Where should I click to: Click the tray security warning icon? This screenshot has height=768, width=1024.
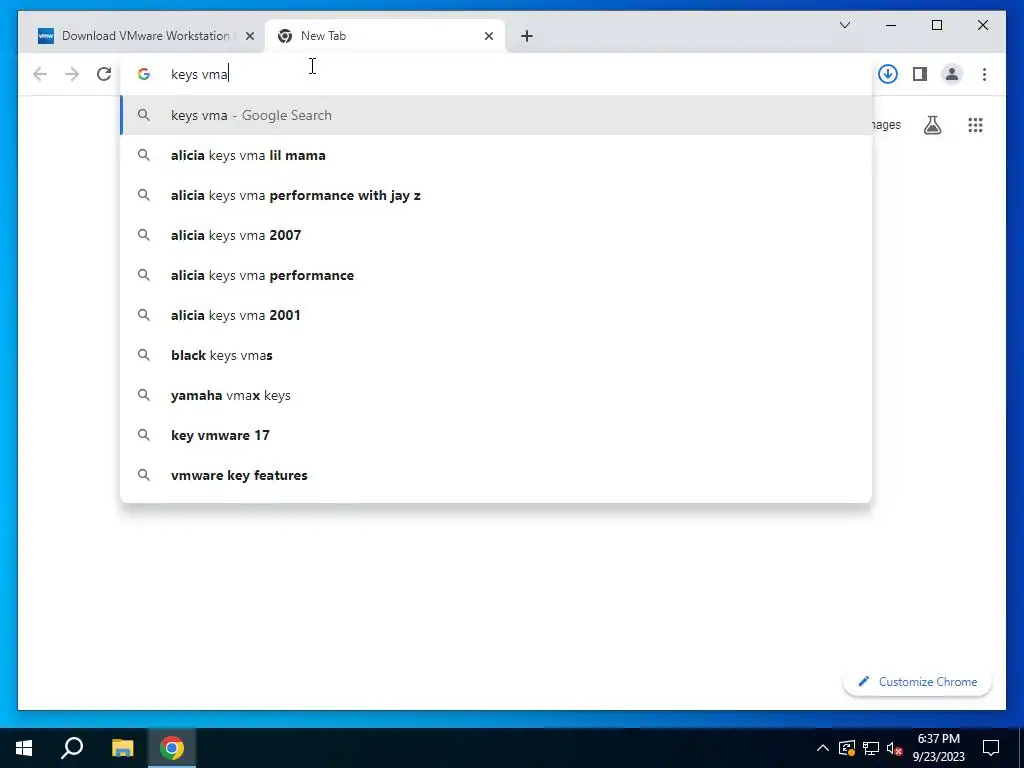point(846,748)
